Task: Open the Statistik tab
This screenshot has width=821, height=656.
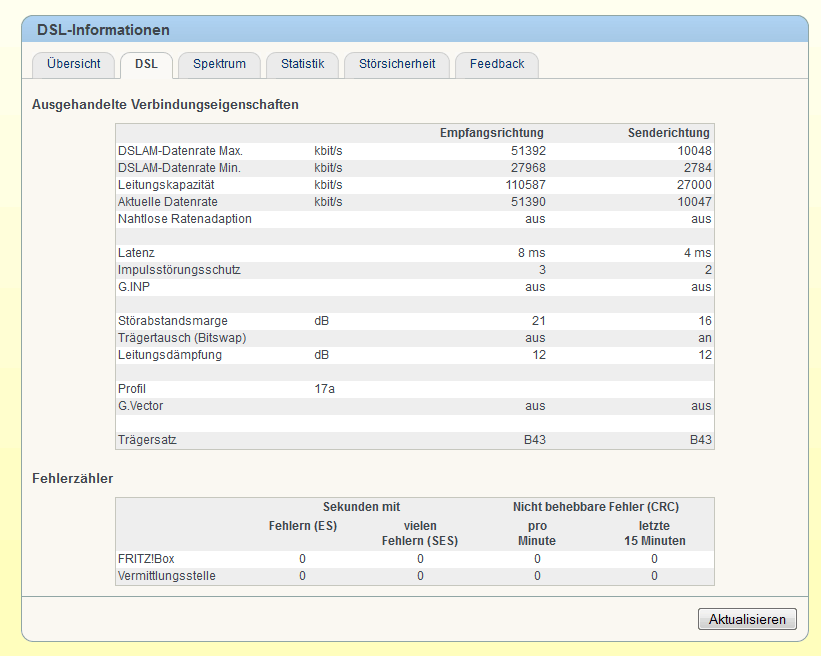Action: [302, 65]
